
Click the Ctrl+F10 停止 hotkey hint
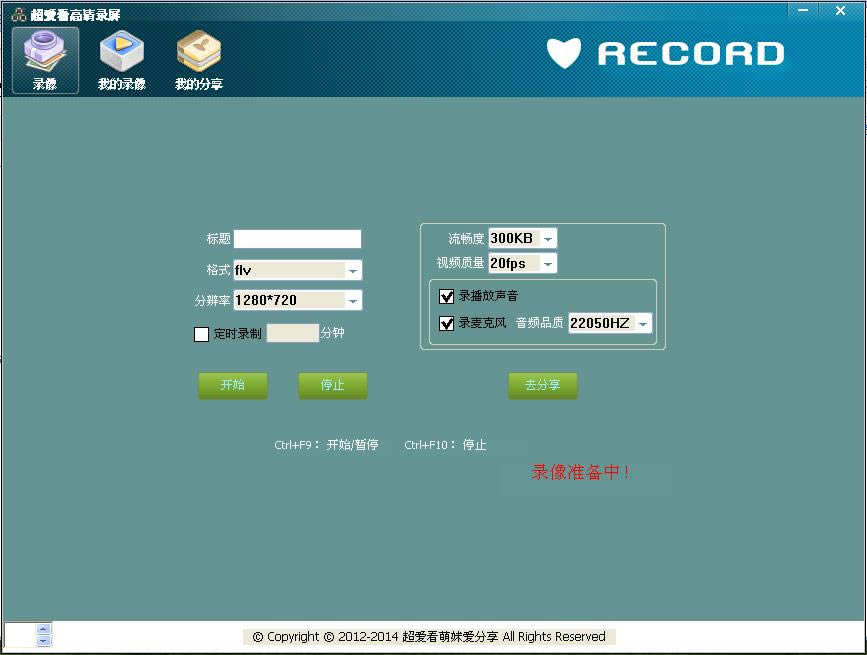click(x=445, y=445)
